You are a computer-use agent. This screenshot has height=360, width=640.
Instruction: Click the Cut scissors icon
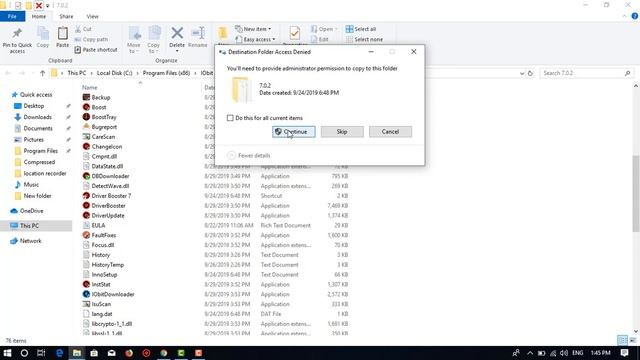pos(78,29)
